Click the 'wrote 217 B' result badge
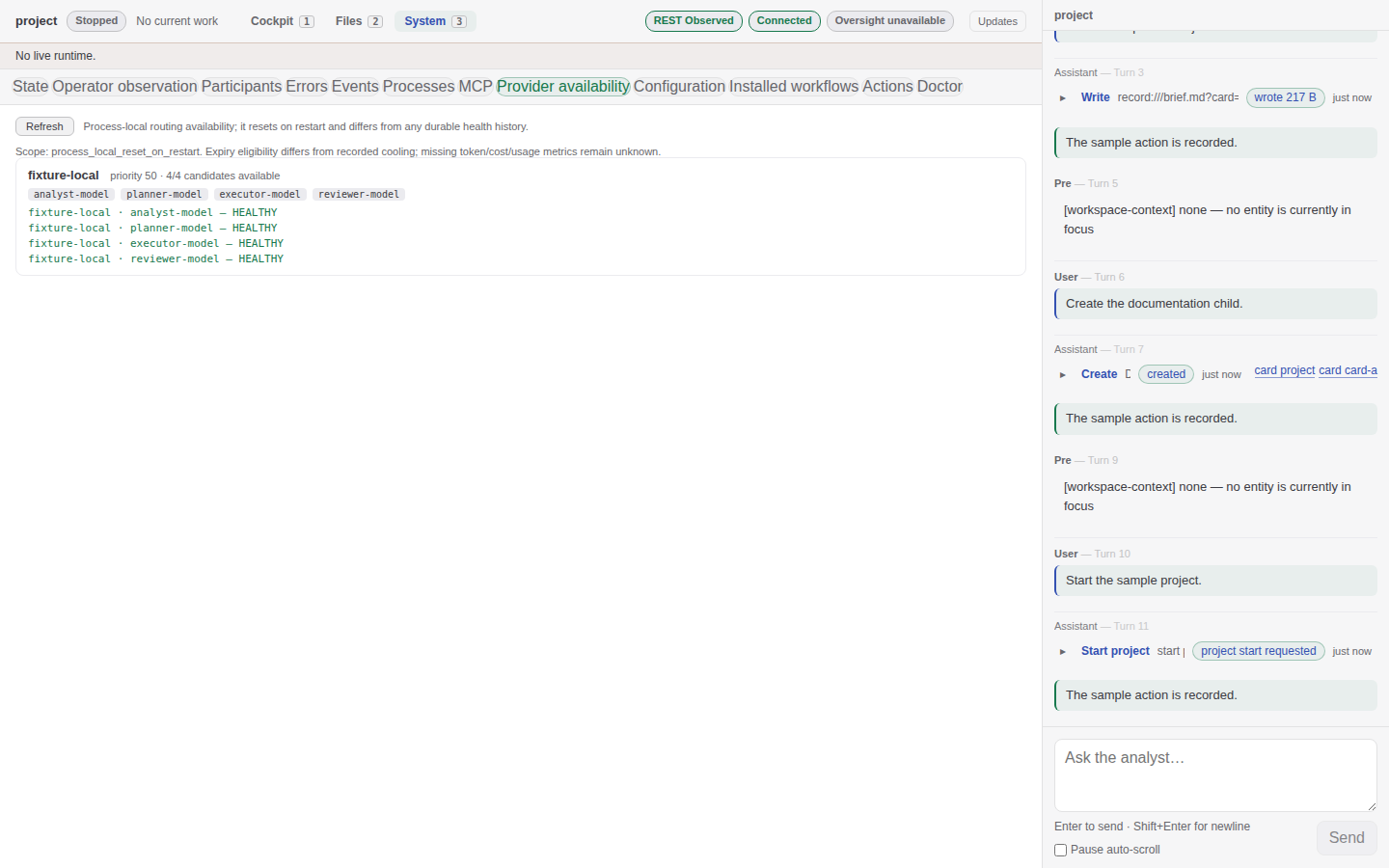 coord(1286,97)
